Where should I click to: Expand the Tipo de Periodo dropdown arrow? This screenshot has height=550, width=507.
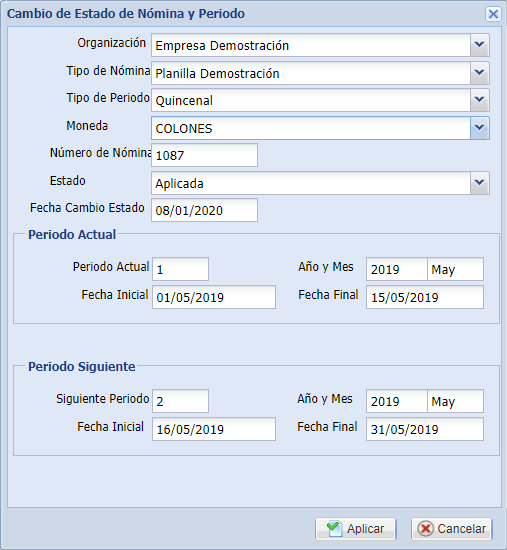tap(479, 100)
